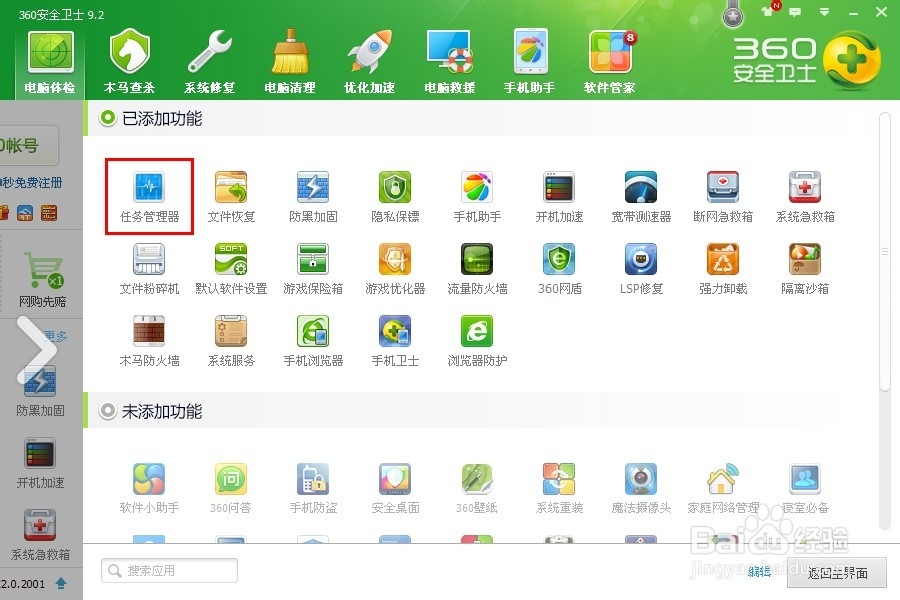Image resolution: width=900 pixels, height=600 pixels.
Task: Open the 手机浏览器 tool
Action: coord(313,341)
